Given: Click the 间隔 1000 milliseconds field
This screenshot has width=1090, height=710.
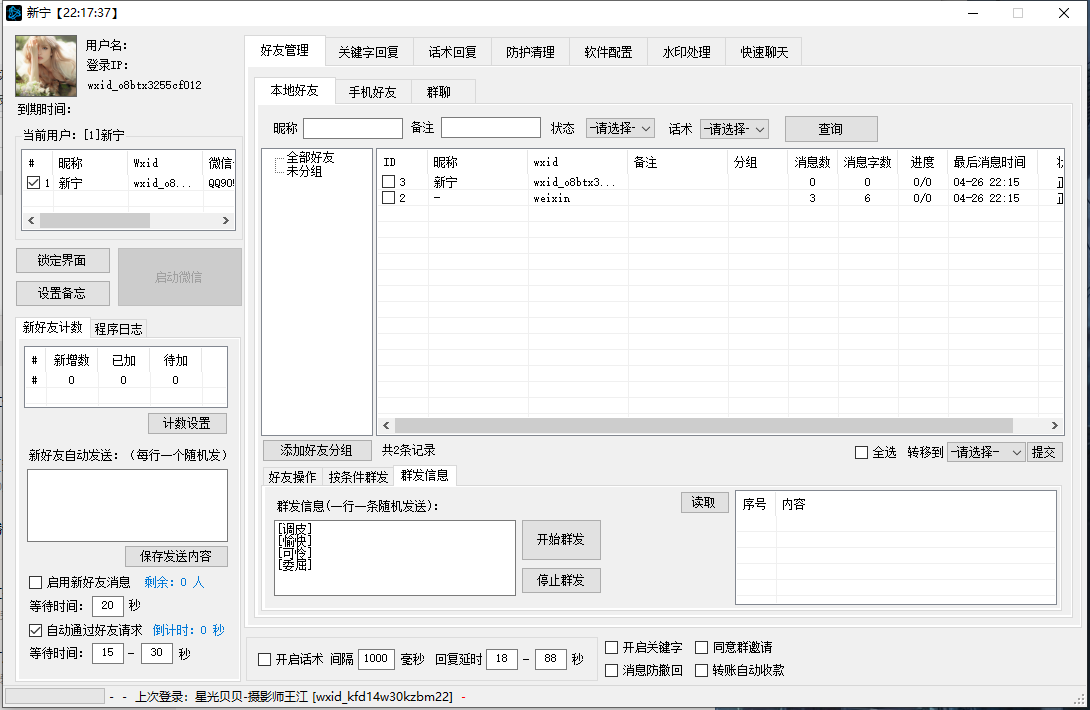Looking at the screenshot, I should coord(376,659).
